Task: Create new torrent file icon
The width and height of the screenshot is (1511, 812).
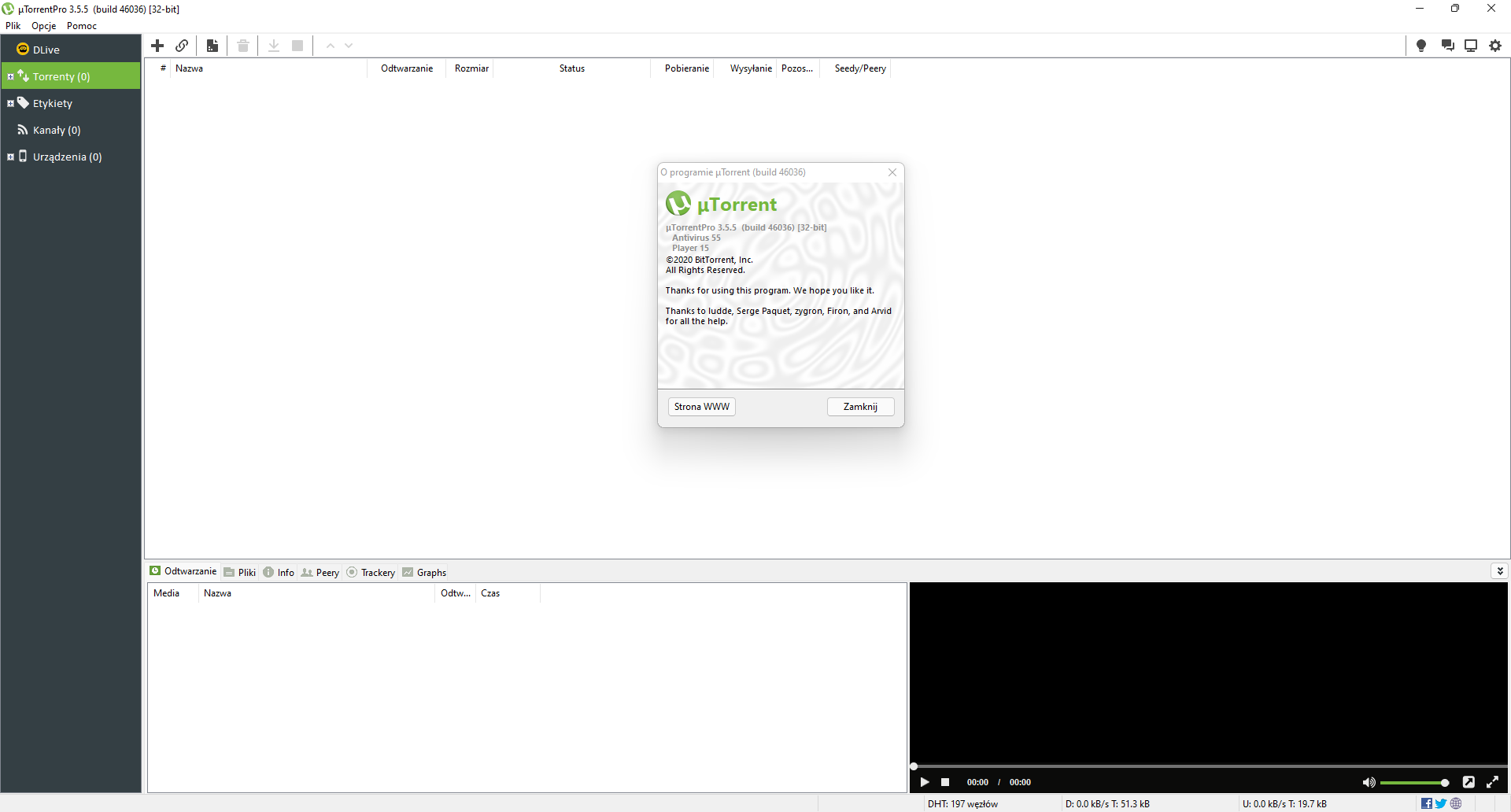Action: click(212, 46)
